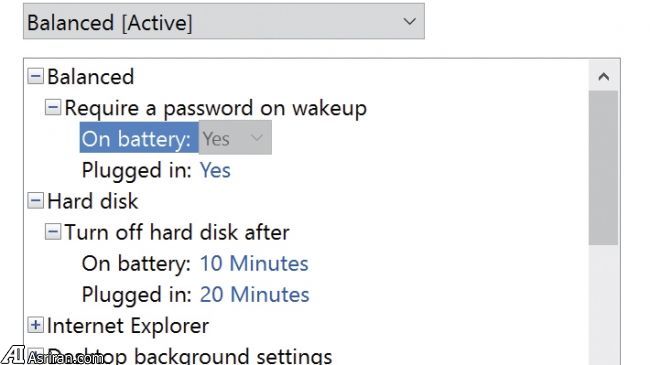Click the 20 Minutes plugged in value
The width and height of the screenshot is (650, 365).
255,294
